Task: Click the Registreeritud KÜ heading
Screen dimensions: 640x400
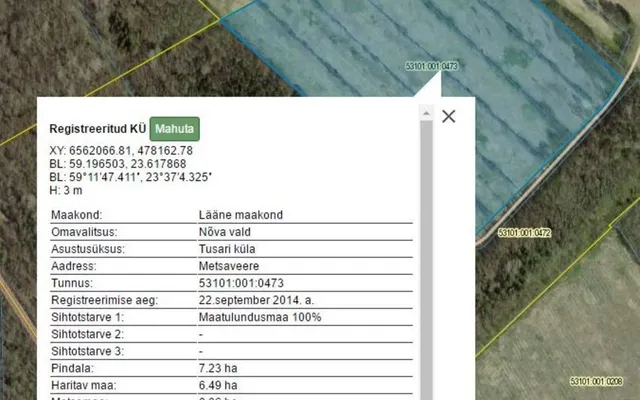Action: pos(98,129)
